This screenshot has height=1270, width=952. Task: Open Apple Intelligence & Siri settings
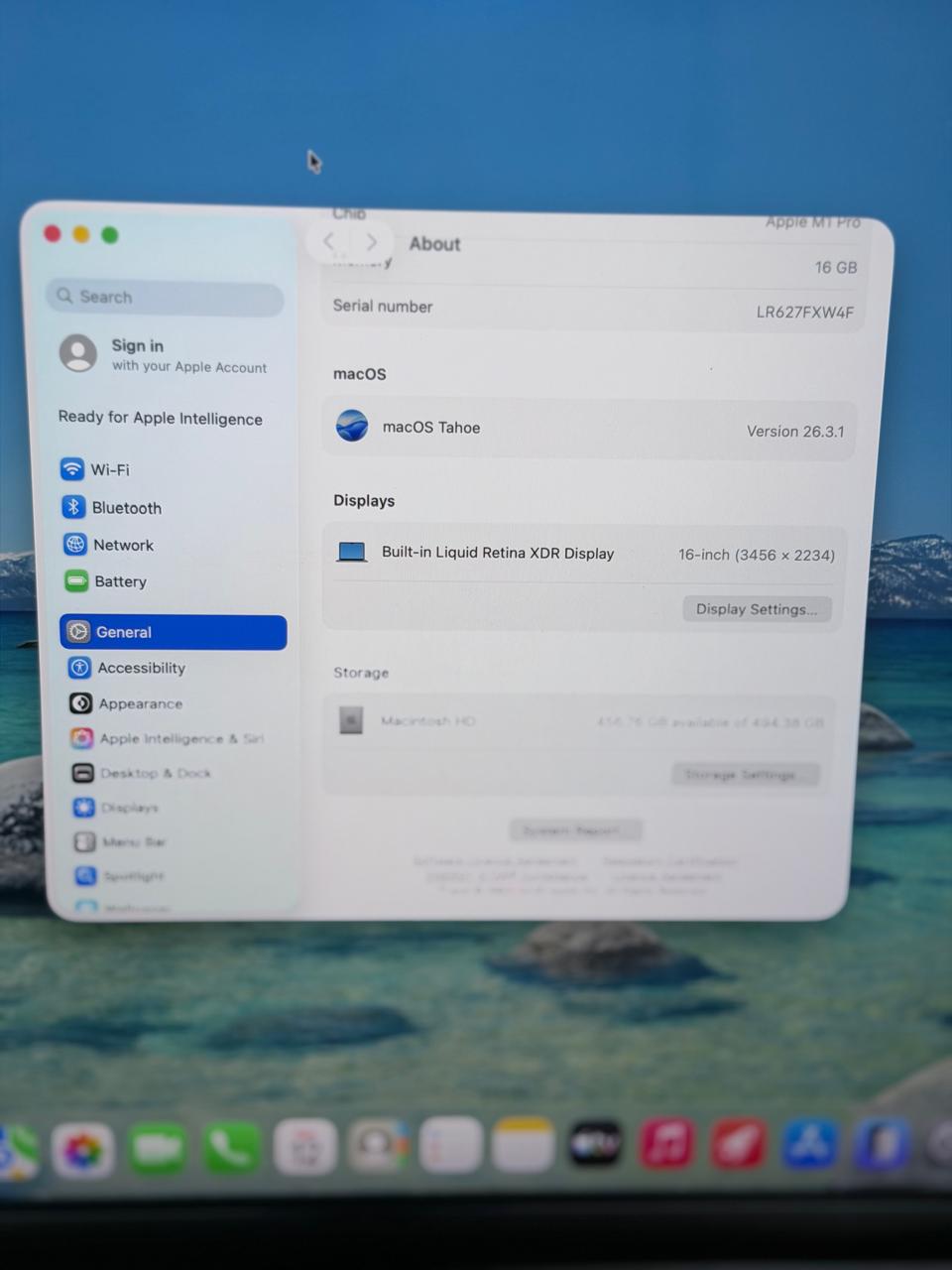point(167,738)
